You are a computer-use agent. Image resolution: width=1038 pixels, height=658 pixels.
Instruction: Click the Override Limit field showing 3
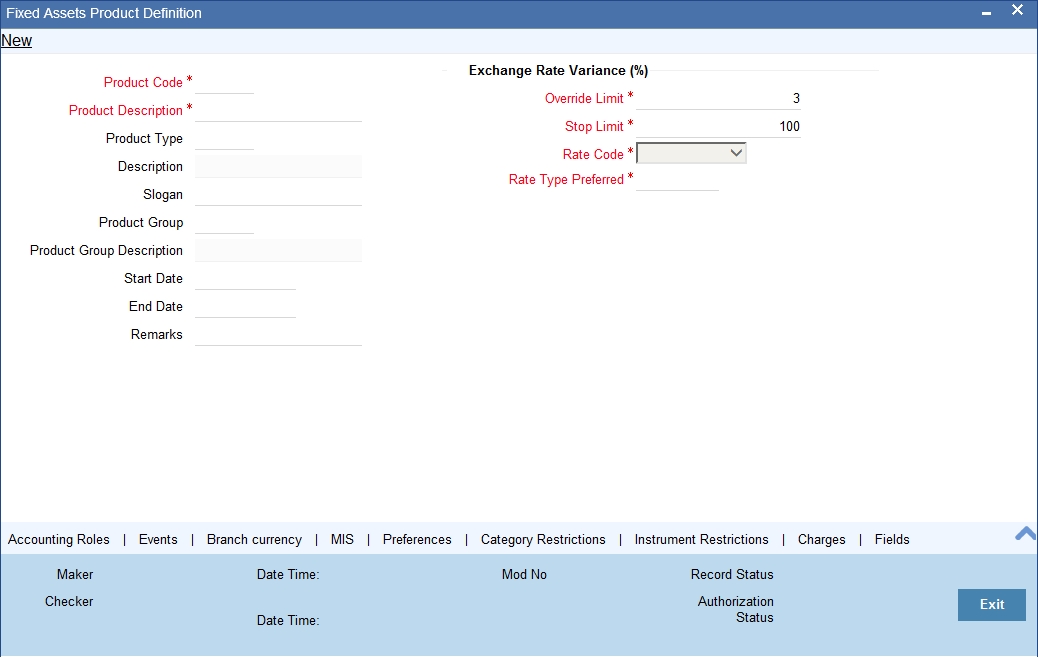click(718, 99)
